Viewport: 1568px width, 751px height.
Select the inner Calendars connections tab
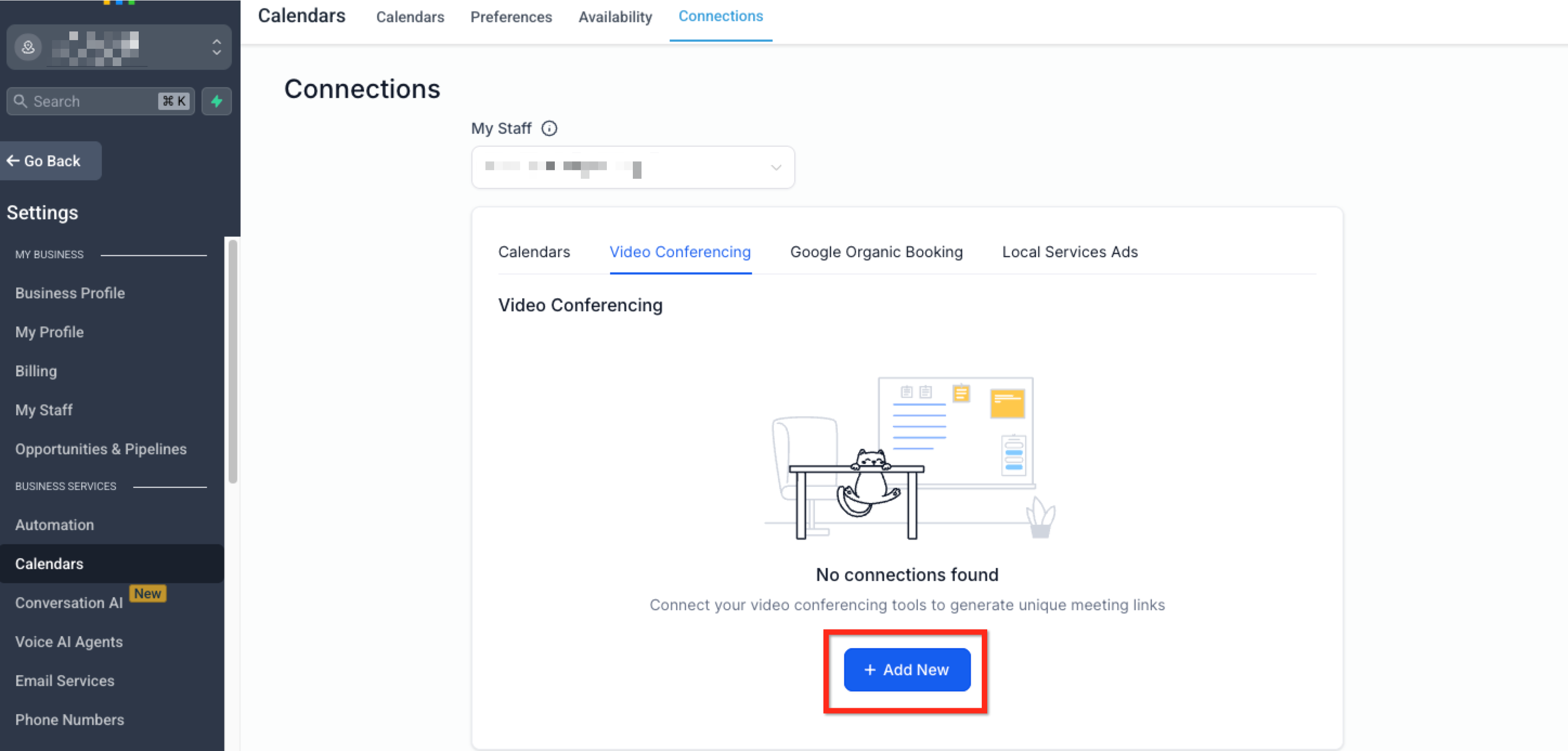tap(534, 252)
